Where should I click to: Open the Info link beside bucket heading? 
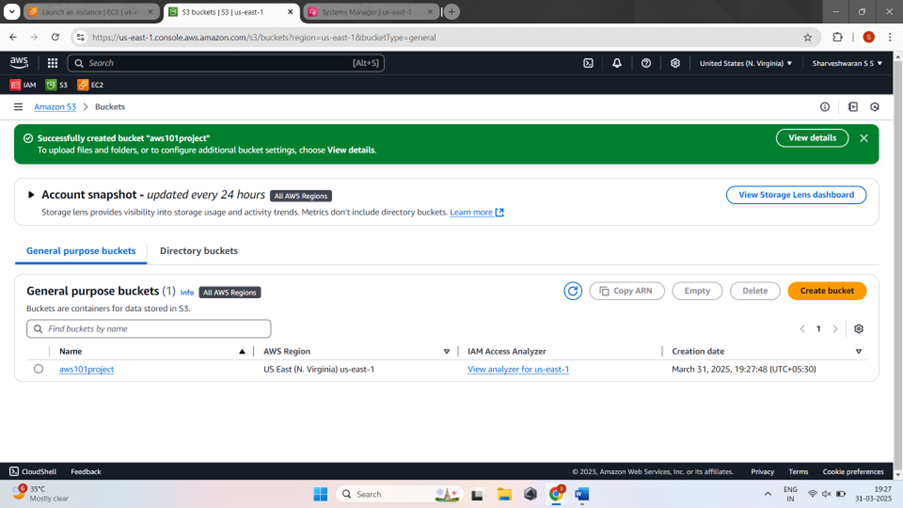tap(187, 293)
